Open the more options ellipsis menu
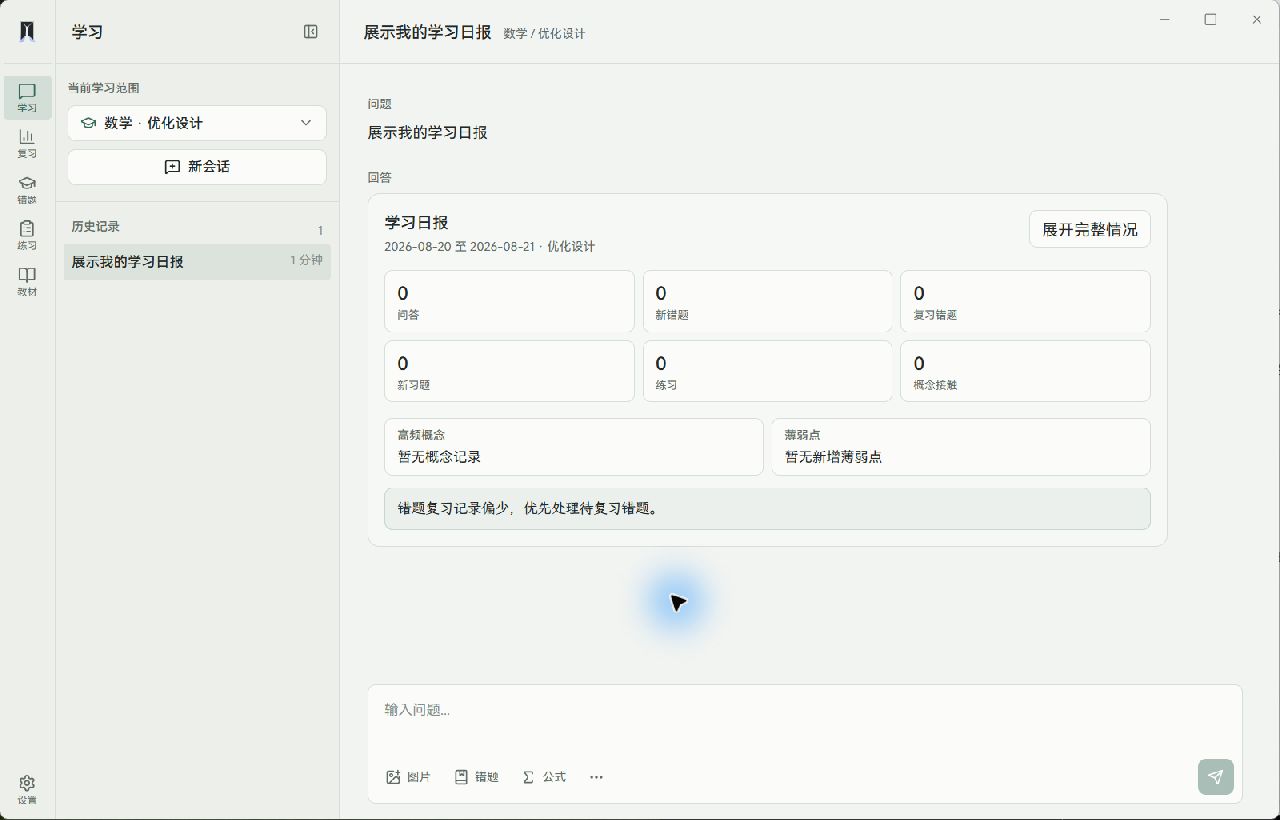The width and height of the screenshot is (1280, 820). (597, 777)
